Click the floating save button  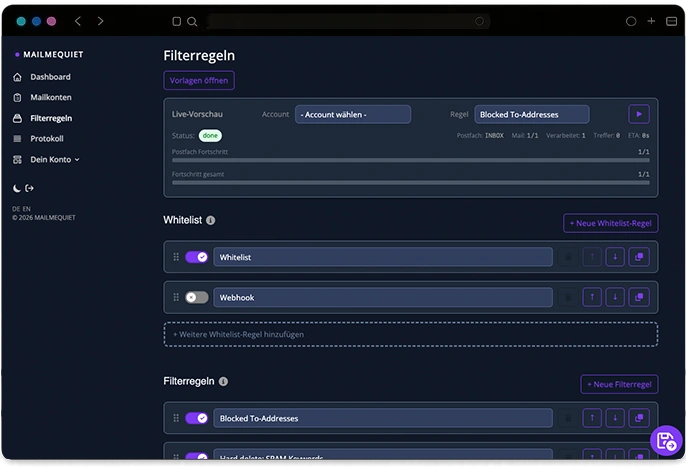(x=665, y=441)
